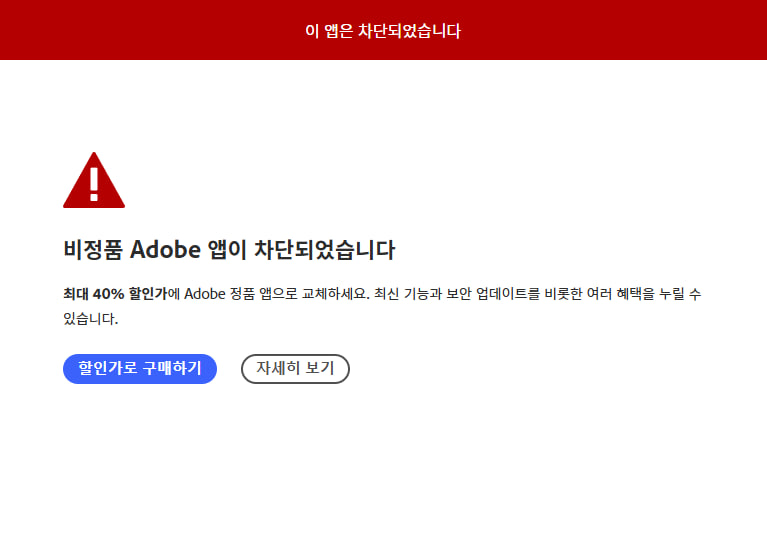Open the '자세히 보기' details button
The width and height of the screenshot is (767, 539).
(x=295, y=369)
